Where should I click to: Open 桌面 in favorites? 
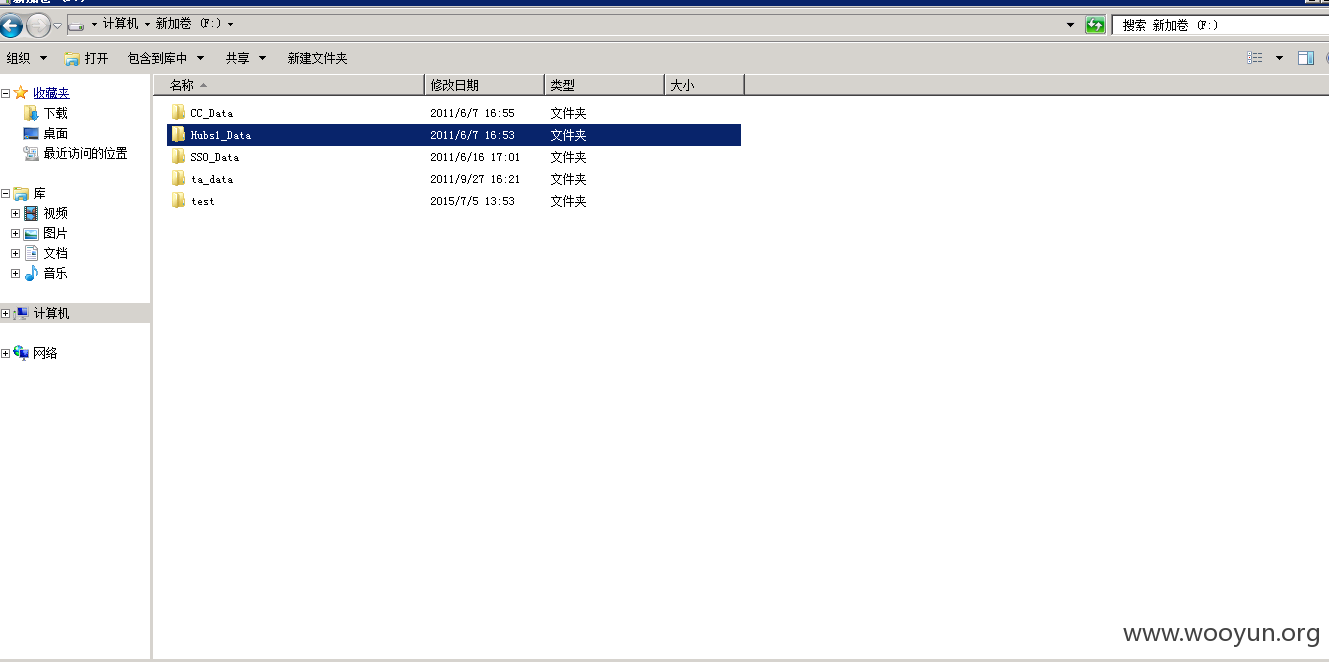tap(55, 133)
